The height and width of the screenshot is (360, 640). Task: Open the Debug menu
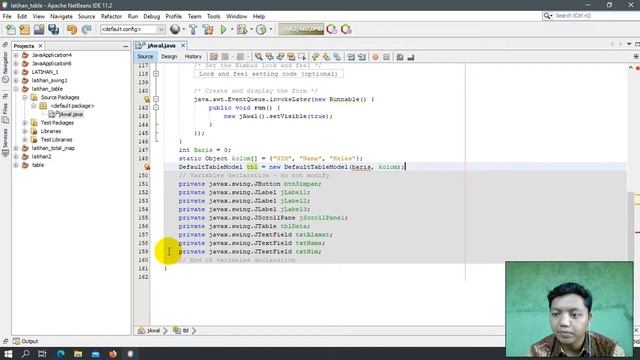coord(151,16)
